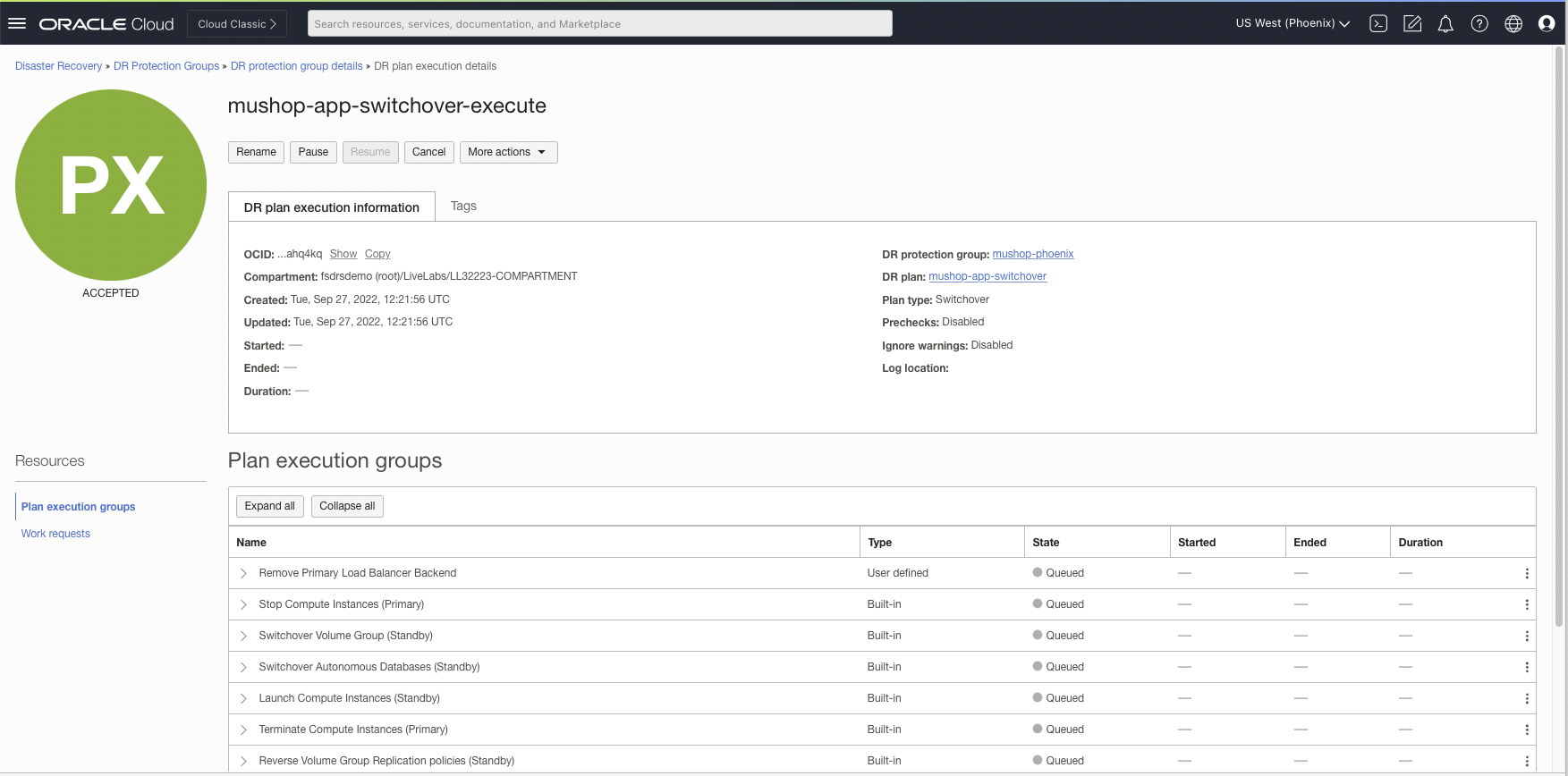Open actions menu for Launch Compute Instances row
The image size is (1568, 776).
(1526, 699)
